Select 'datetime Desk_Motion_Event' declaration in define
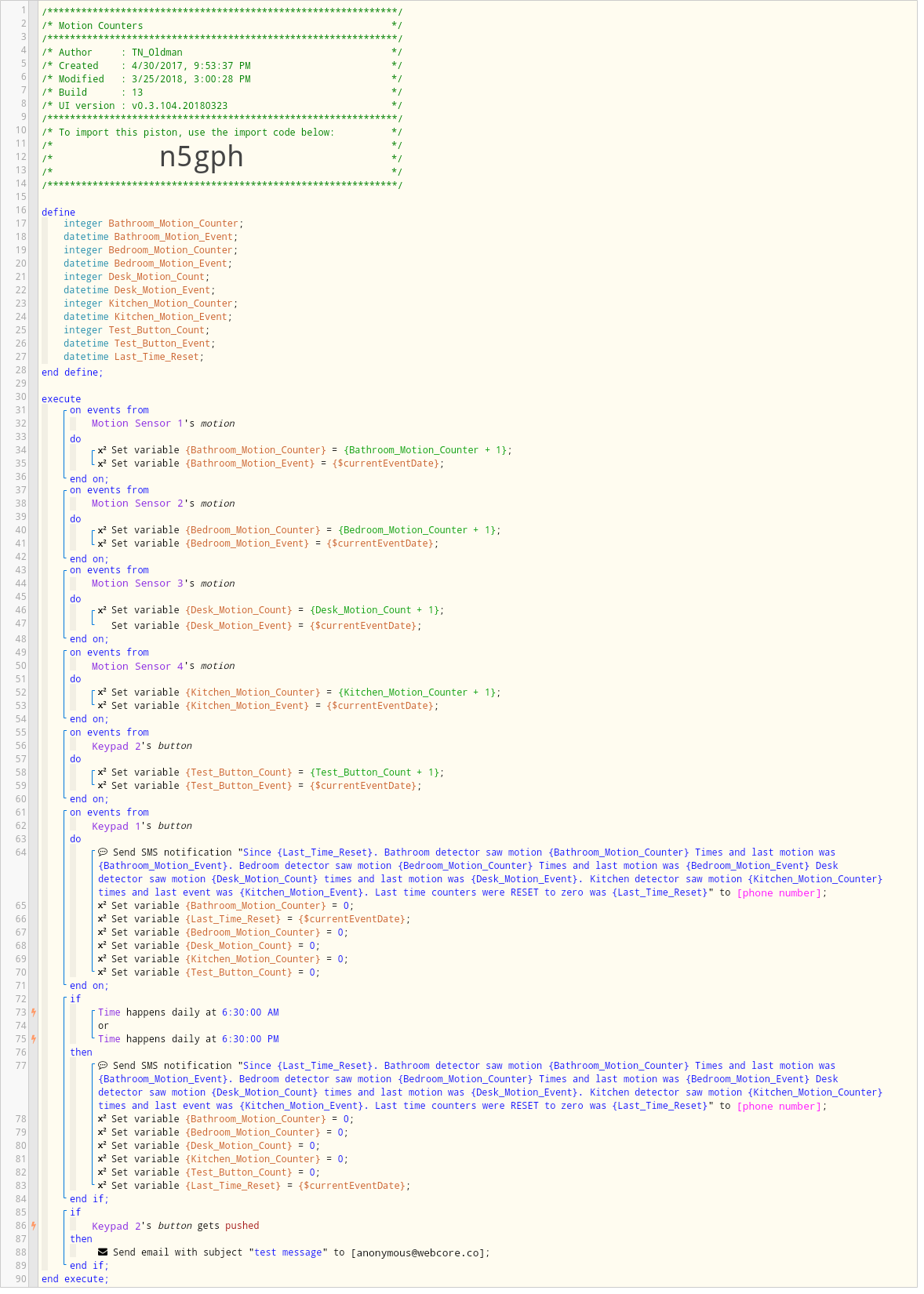The image size is (924, 1294). pos(140,290)
